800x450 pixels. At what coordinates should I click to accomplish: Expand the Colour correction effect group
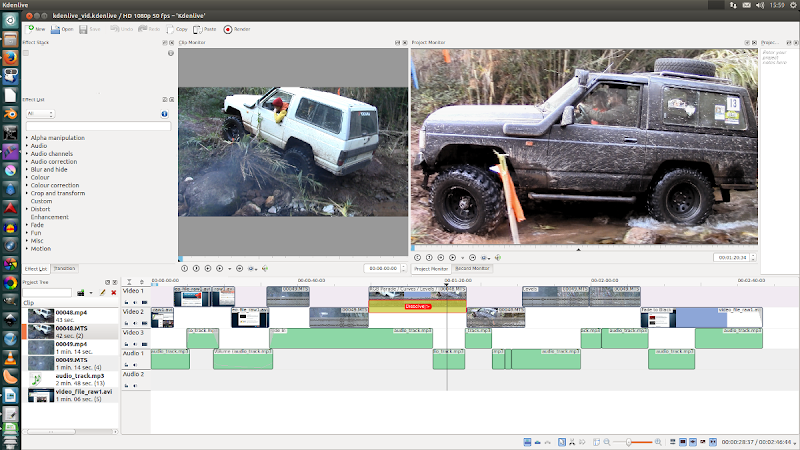[54, 185]
